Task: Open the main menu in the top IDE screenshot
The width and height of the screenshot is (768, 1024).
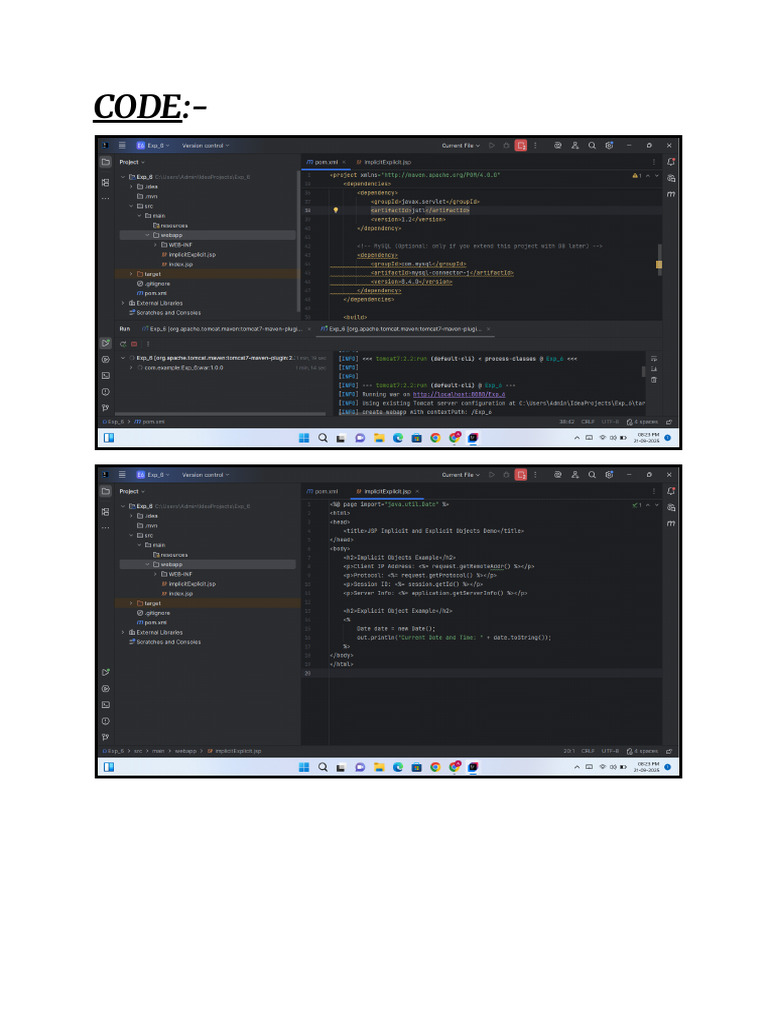Action: click(x=122, y=146)
